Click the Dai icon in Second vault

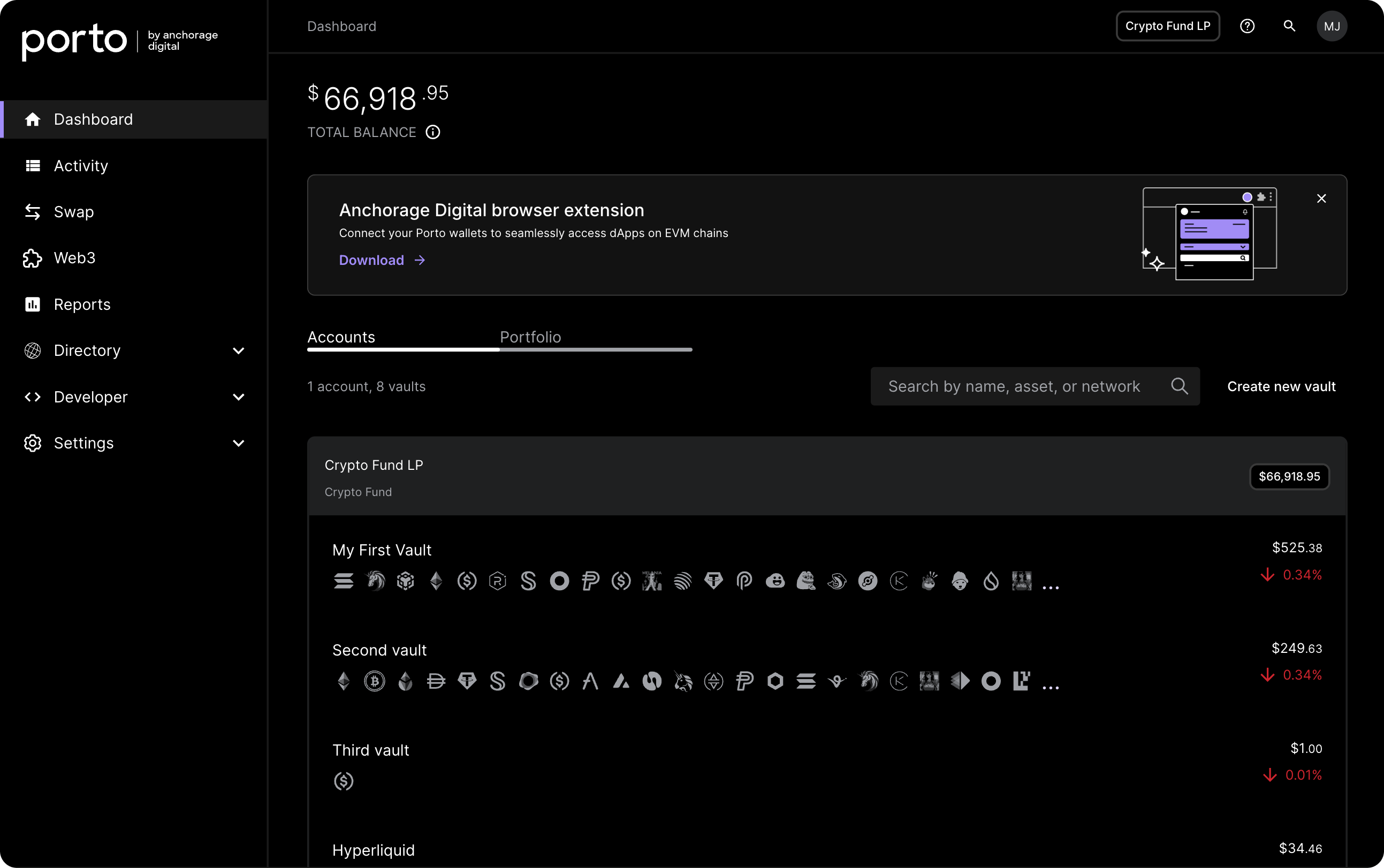pyautogui.click(x=436, y=681)
